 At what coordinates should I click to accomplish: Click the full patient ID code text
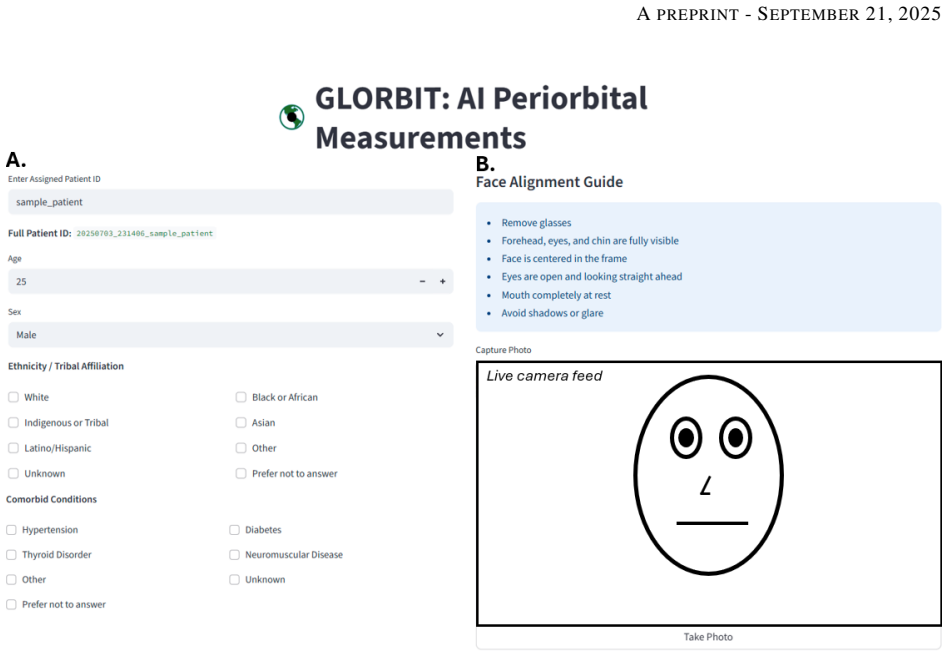[145, 233]
